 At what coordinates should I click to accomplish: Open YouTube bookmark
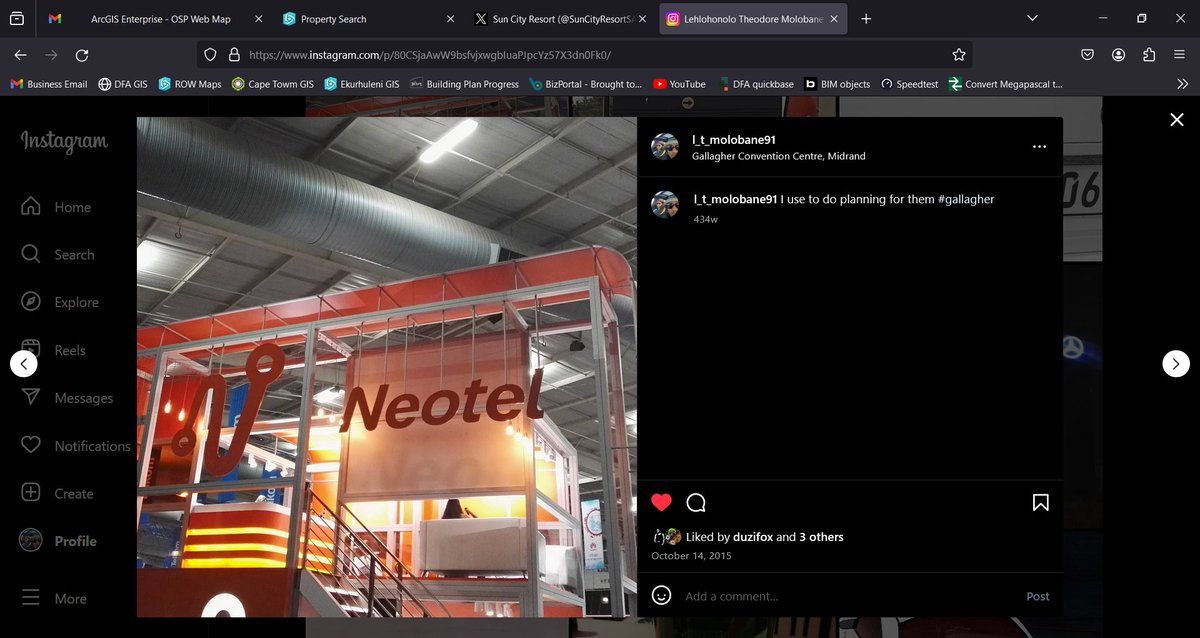(x=679, y=84)
